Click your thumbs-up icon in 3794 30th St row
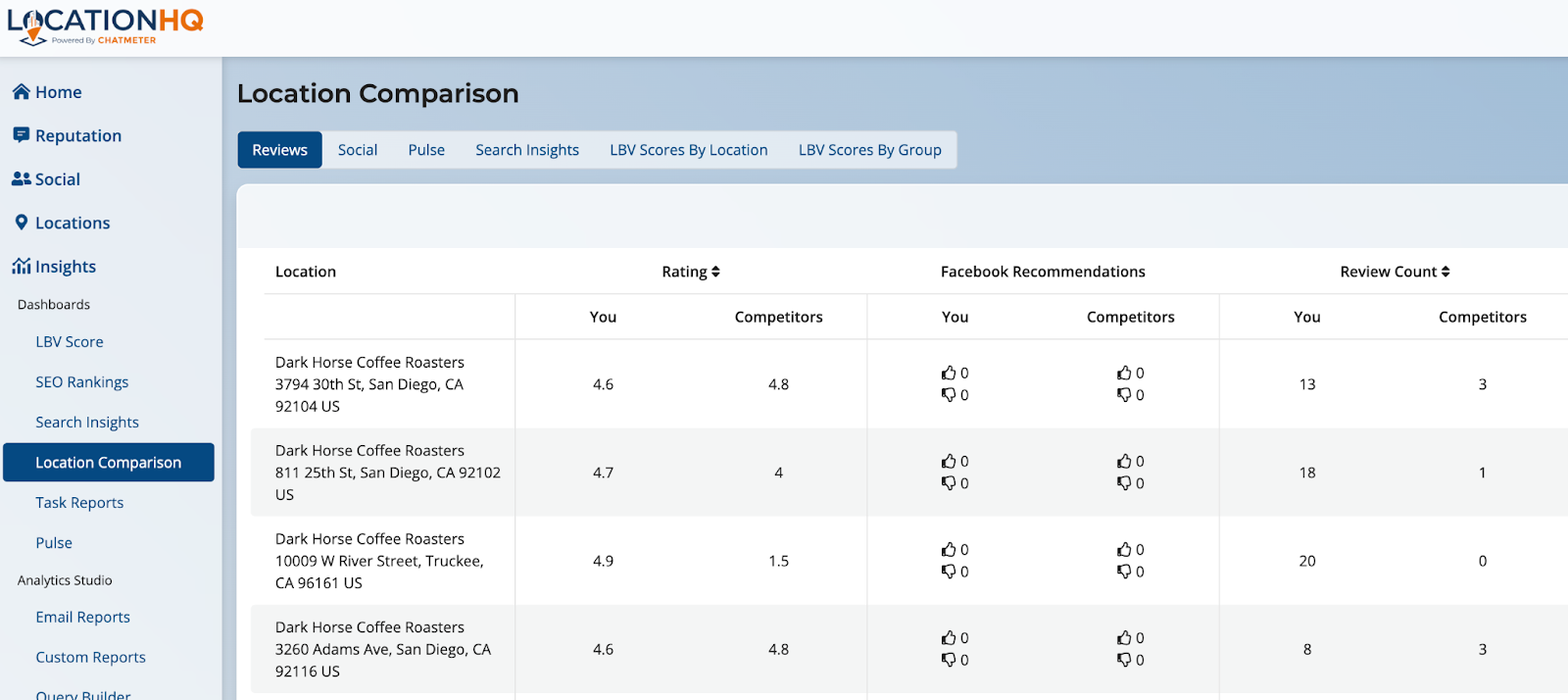Image resolution: width=1568 pixels, height=700 pixels. [949, 373]
